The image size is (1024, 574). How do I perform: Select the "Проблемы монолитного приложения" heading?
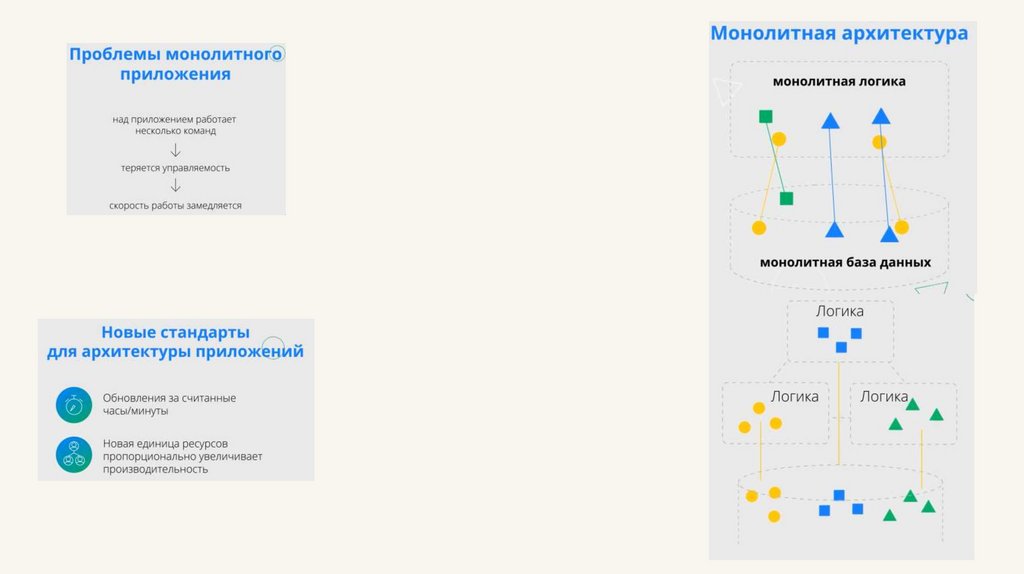click(176, 63)
